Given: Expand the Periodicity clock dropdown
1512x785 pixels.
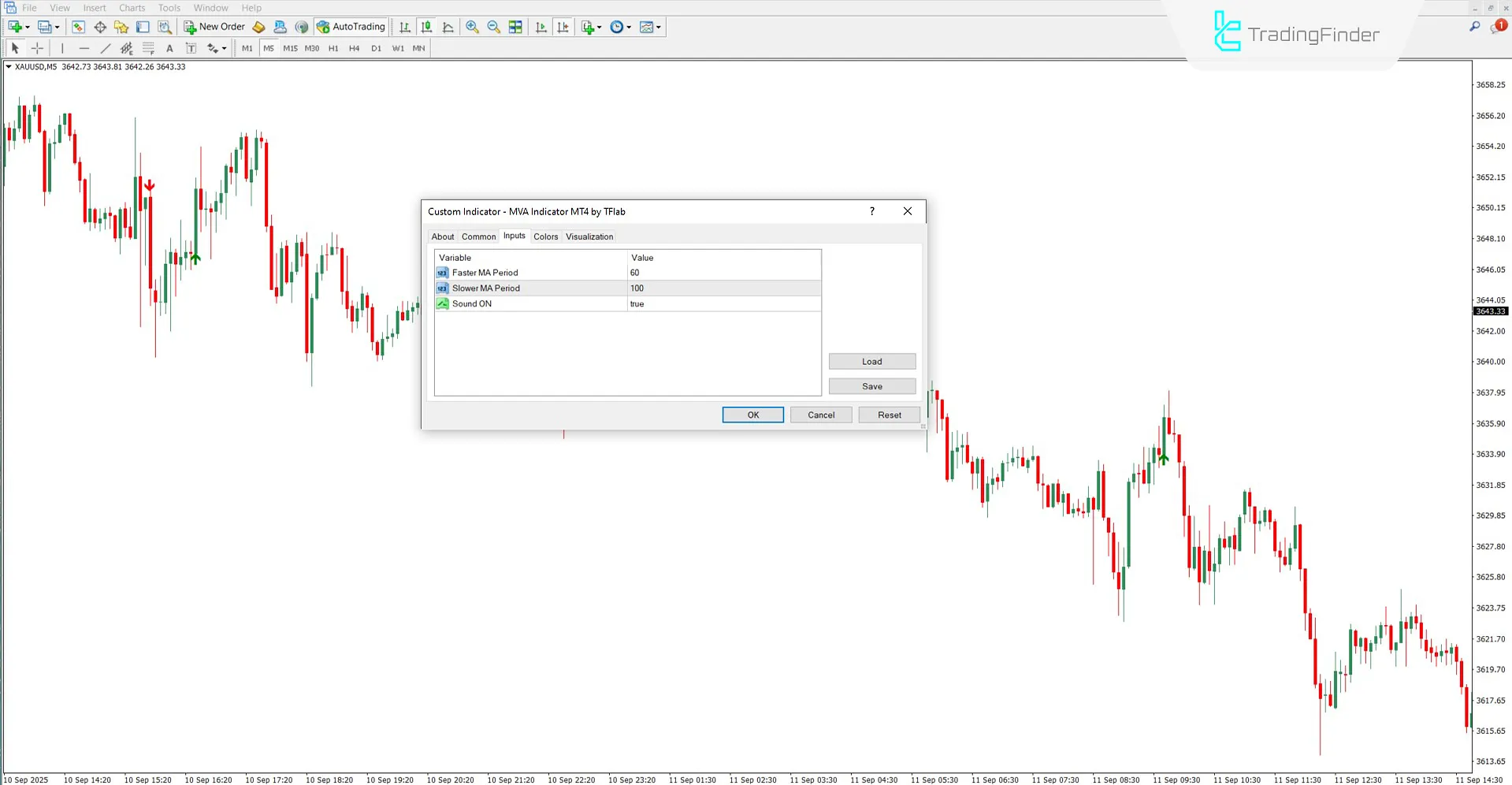Looking at the screenshot, I should click(629, 27).
